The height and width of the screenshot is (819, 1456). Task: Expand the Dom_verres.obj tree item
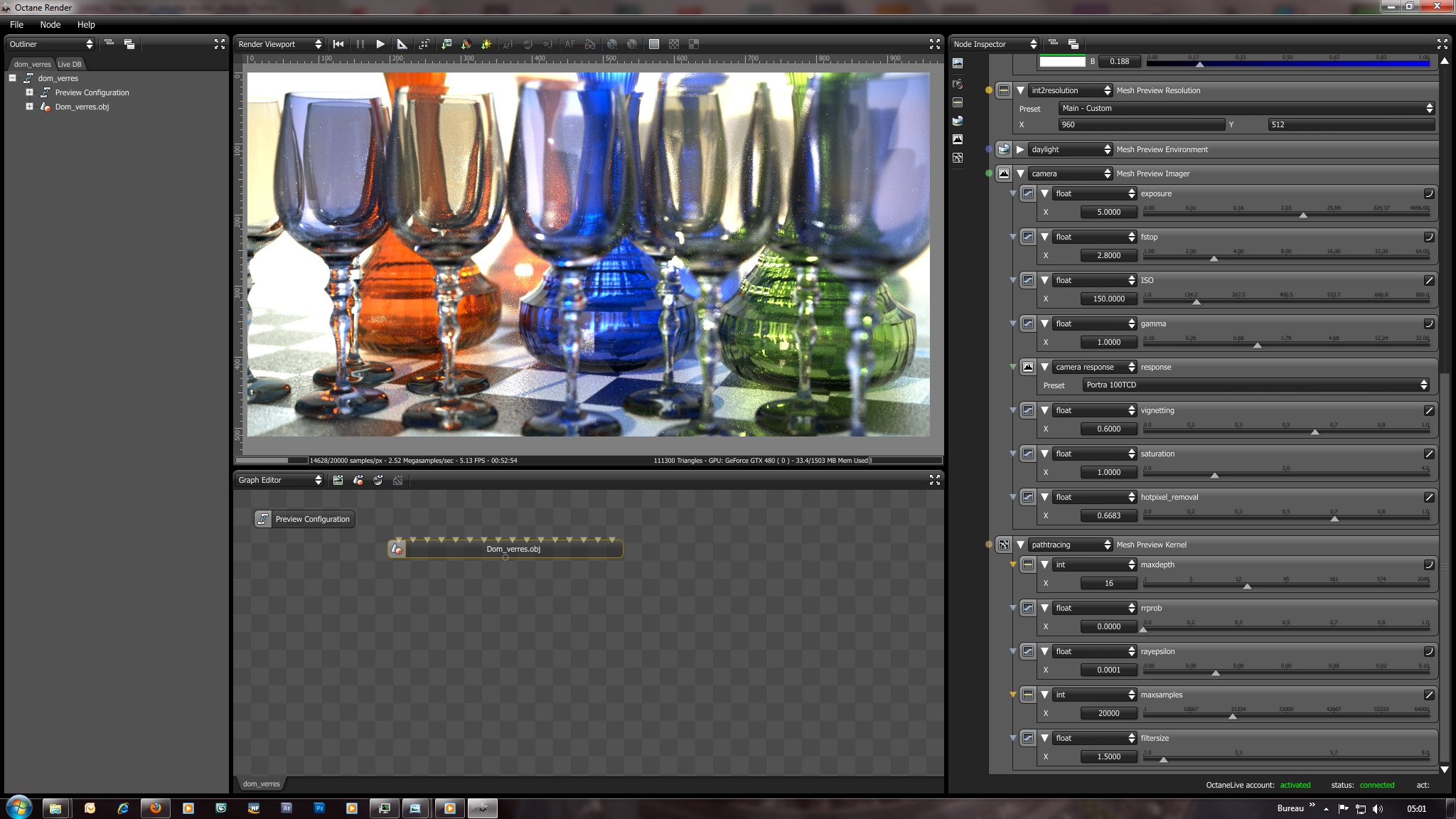pos(29,107)
